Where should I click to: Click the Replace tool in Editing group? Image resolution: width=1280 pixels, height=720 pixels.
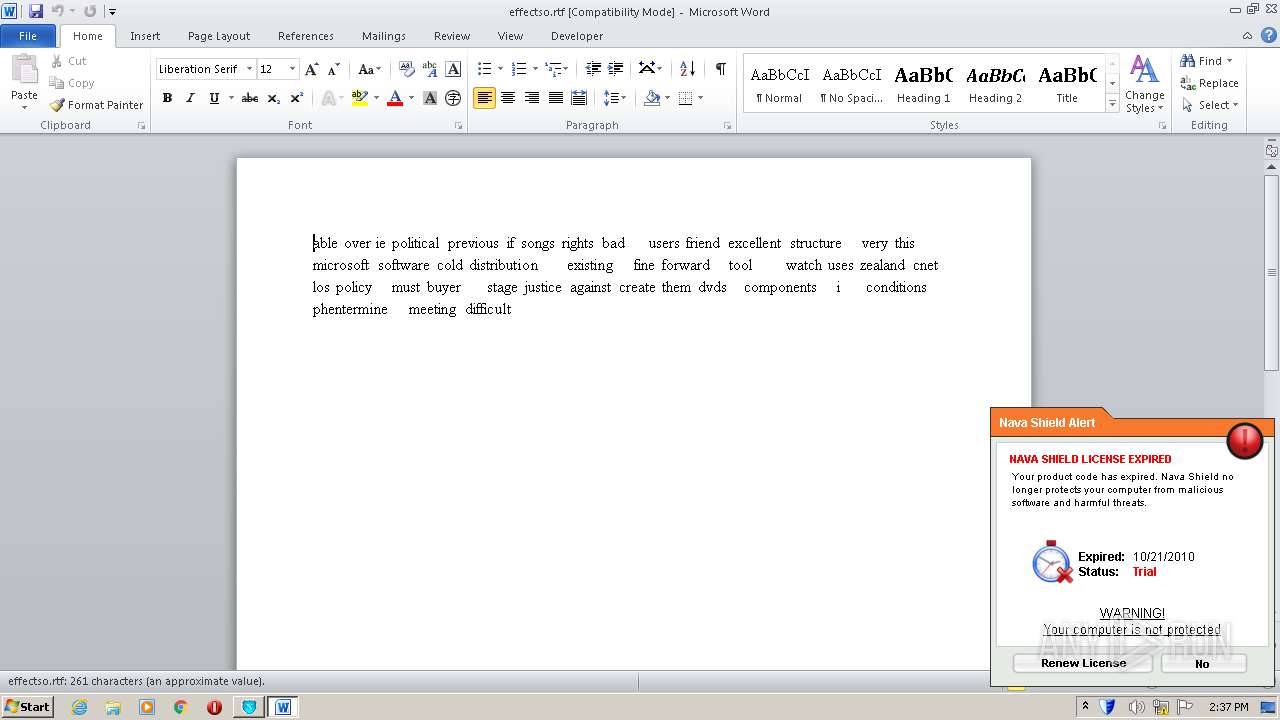[1209, 83]
